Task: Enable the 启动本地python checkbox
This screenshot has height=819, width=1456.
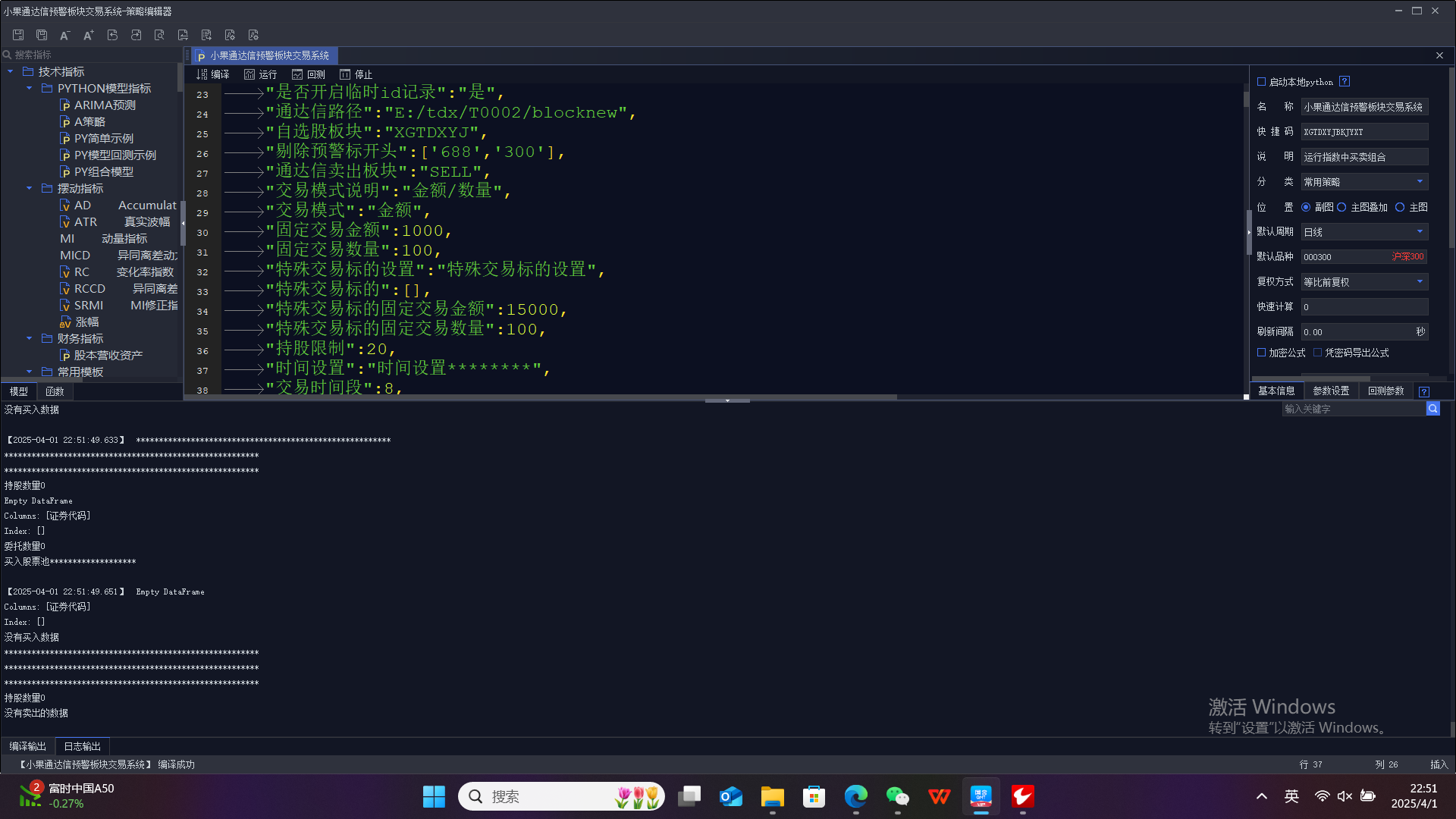Action: click(x=1262, y=81)
